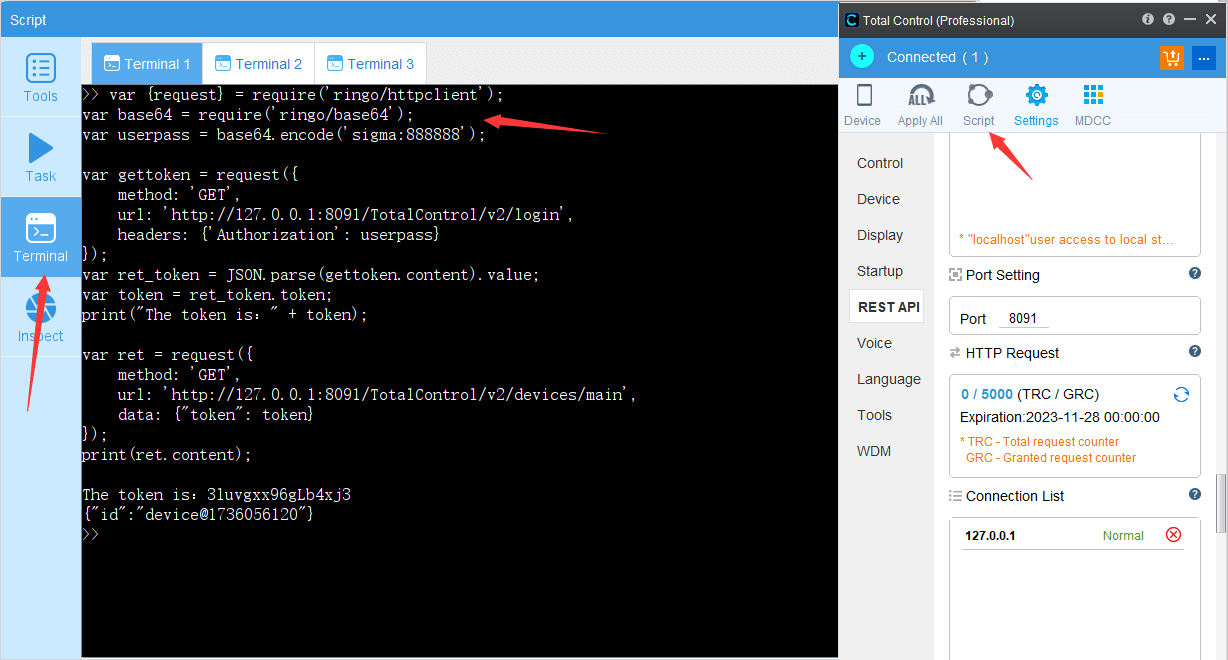The width and height of the screenshot is (1228, 660).
Task: Select Control in settings menu
Action: click(x=880, y=163)
